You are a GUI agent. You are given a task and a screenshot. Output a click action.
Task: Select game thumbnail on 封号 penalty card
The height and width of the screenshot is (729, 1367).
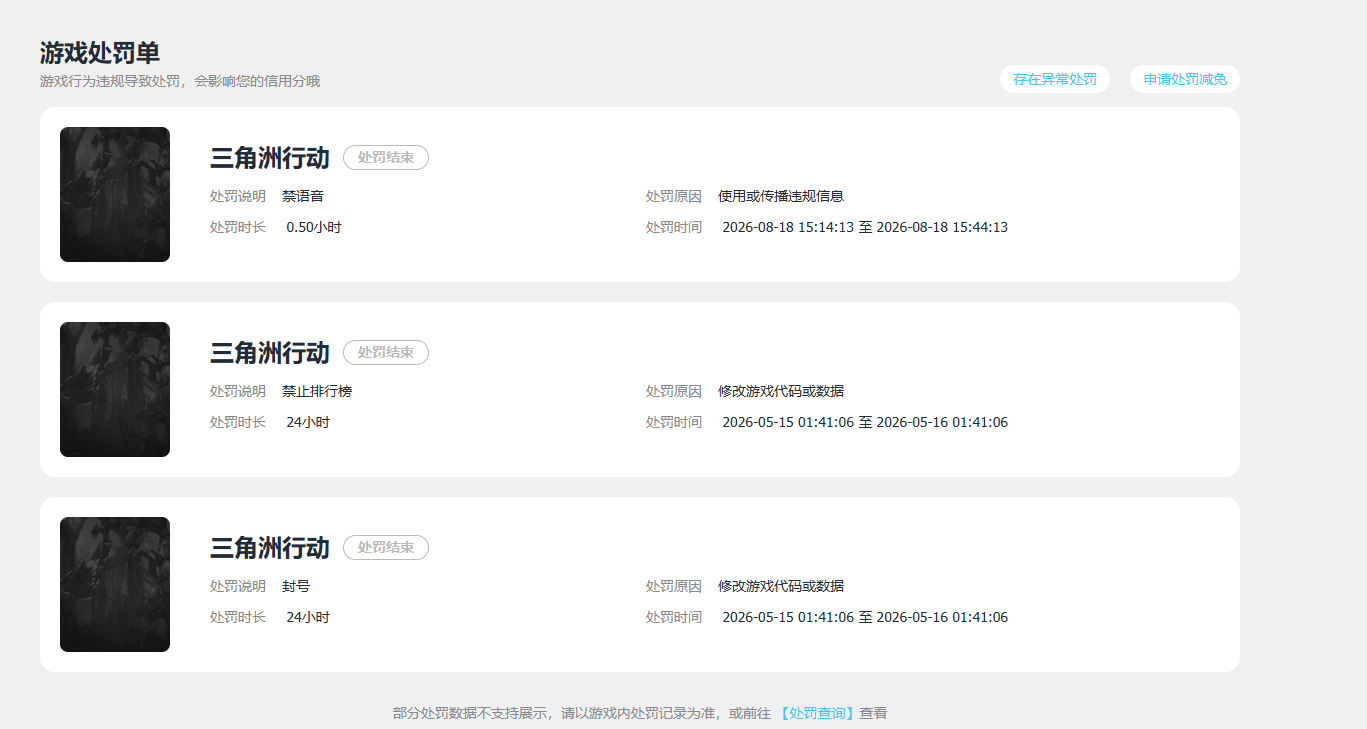115,584
